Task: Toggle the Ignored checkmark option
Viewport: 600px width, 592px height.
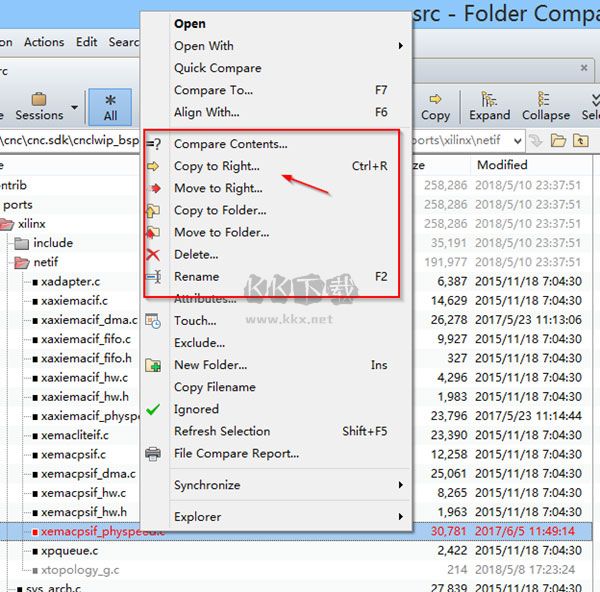Action: [153, 409]
